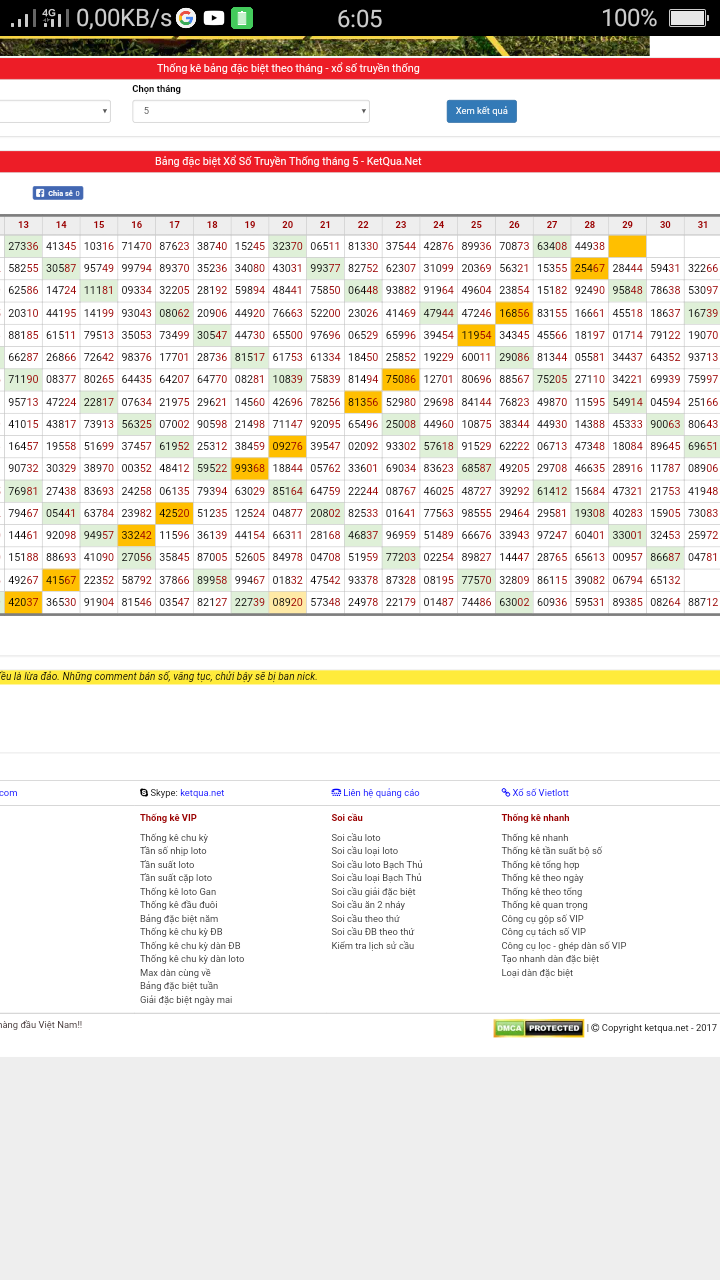Open the empty dropdown beside the month selector
The width and height of the screenshot is (720, 1280).
tap(55, 111)
